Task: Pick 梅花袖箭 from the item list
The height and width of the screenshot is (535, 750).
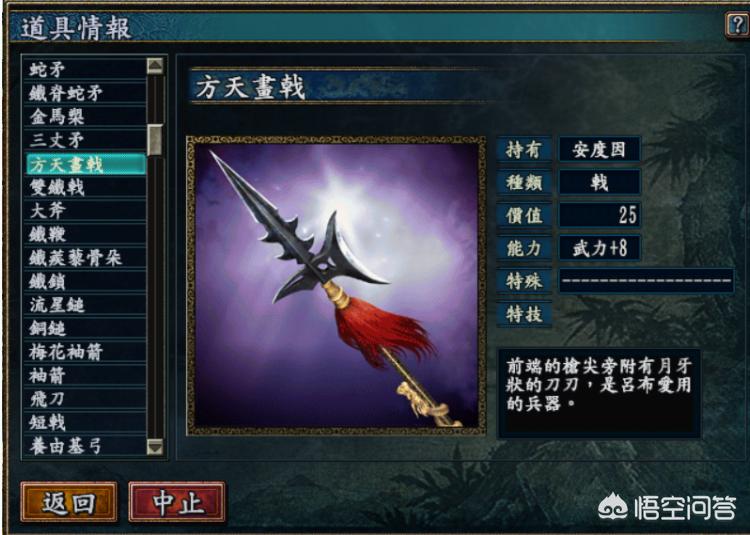Action: click(x=85, y=352)
